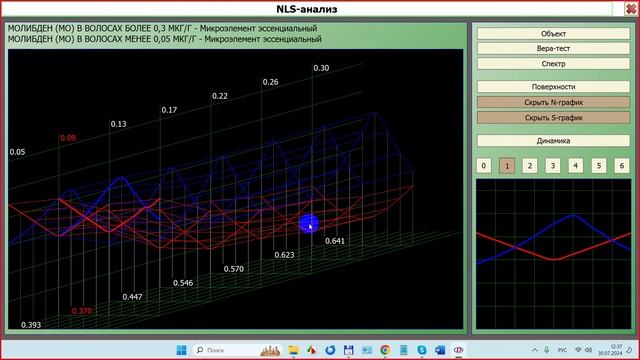Image resolution: width=640 pixels, height=360 pixels.
Task: Click the top axis value 0.26
Action: (271, 82)
